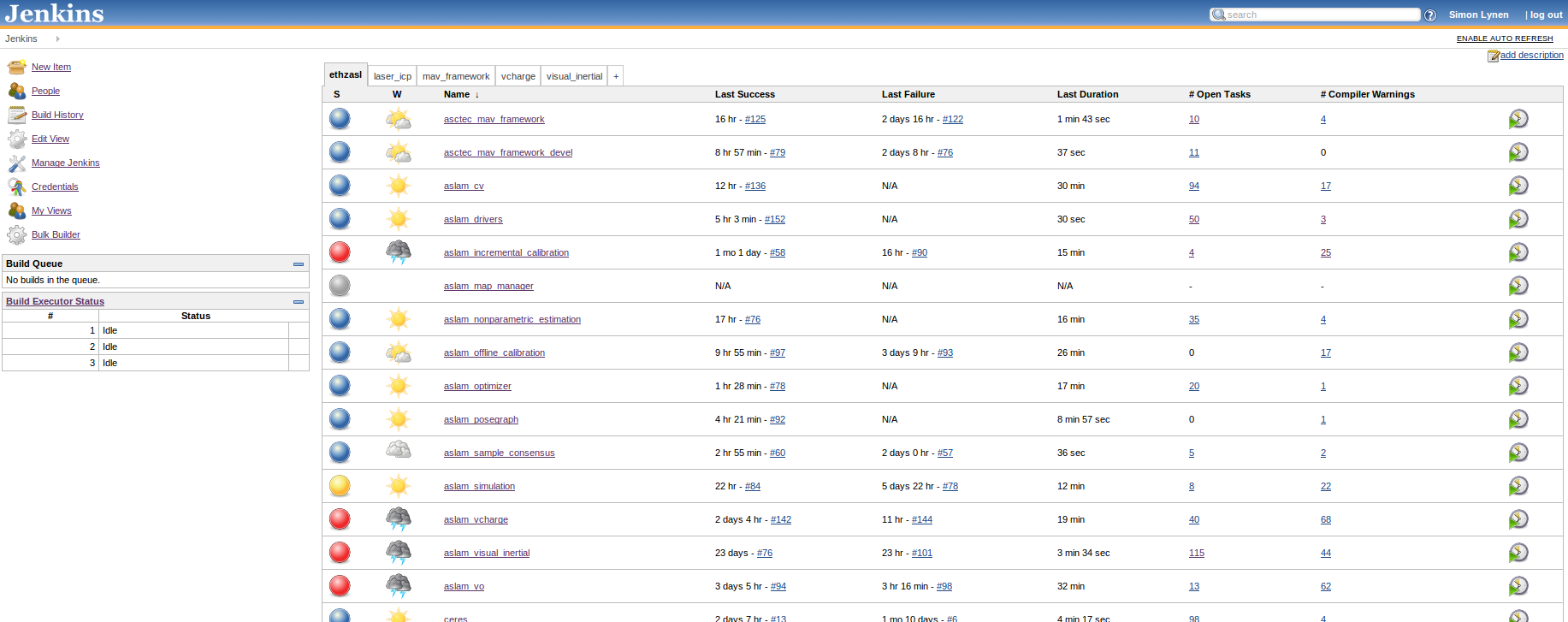Schedule a build for asctec_mav_framework
Viewport: 1568px width, 622px height.
click(1518, 119)
